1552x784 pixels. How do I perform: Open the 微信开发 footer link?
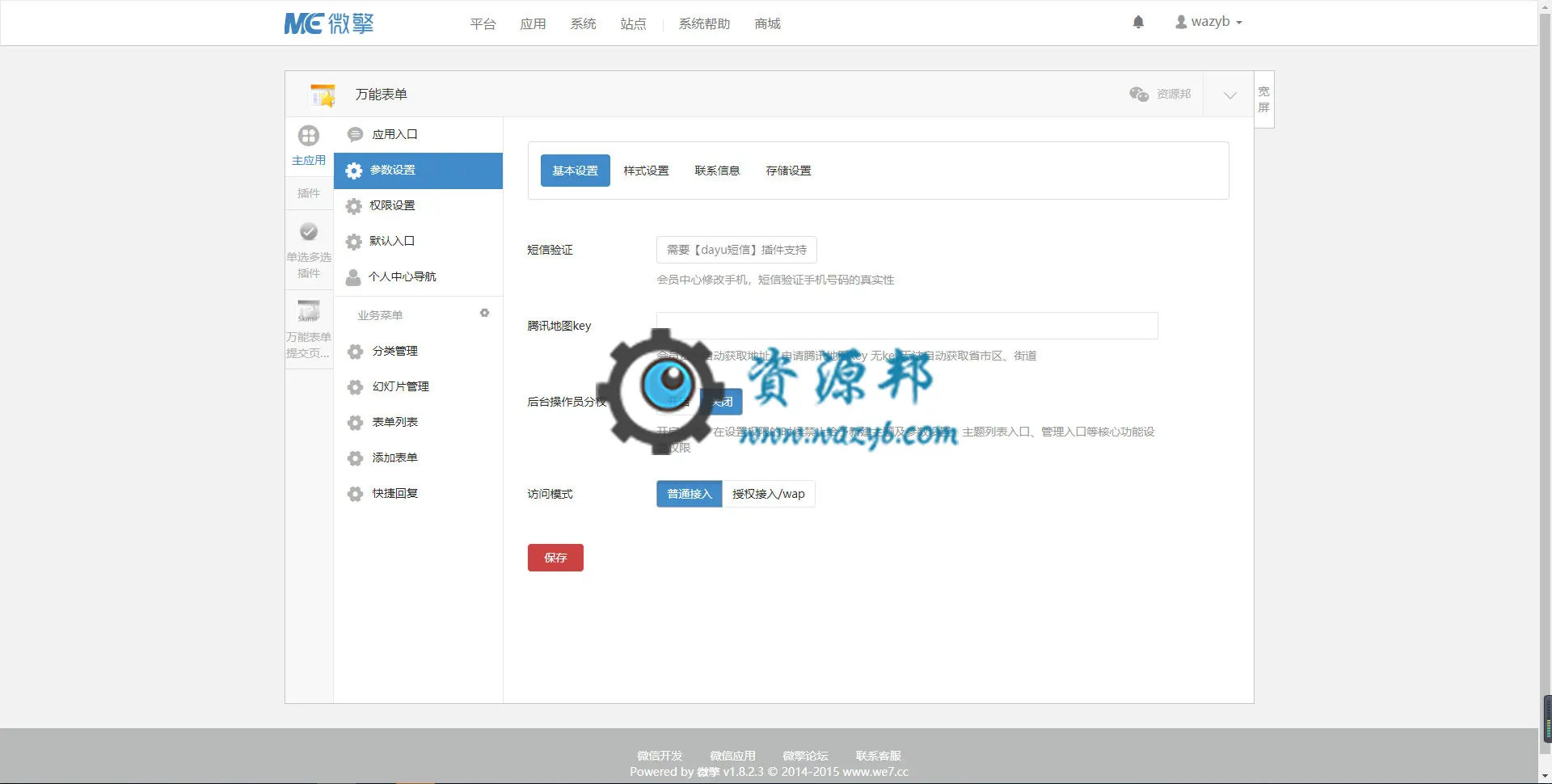coord(660,756)
